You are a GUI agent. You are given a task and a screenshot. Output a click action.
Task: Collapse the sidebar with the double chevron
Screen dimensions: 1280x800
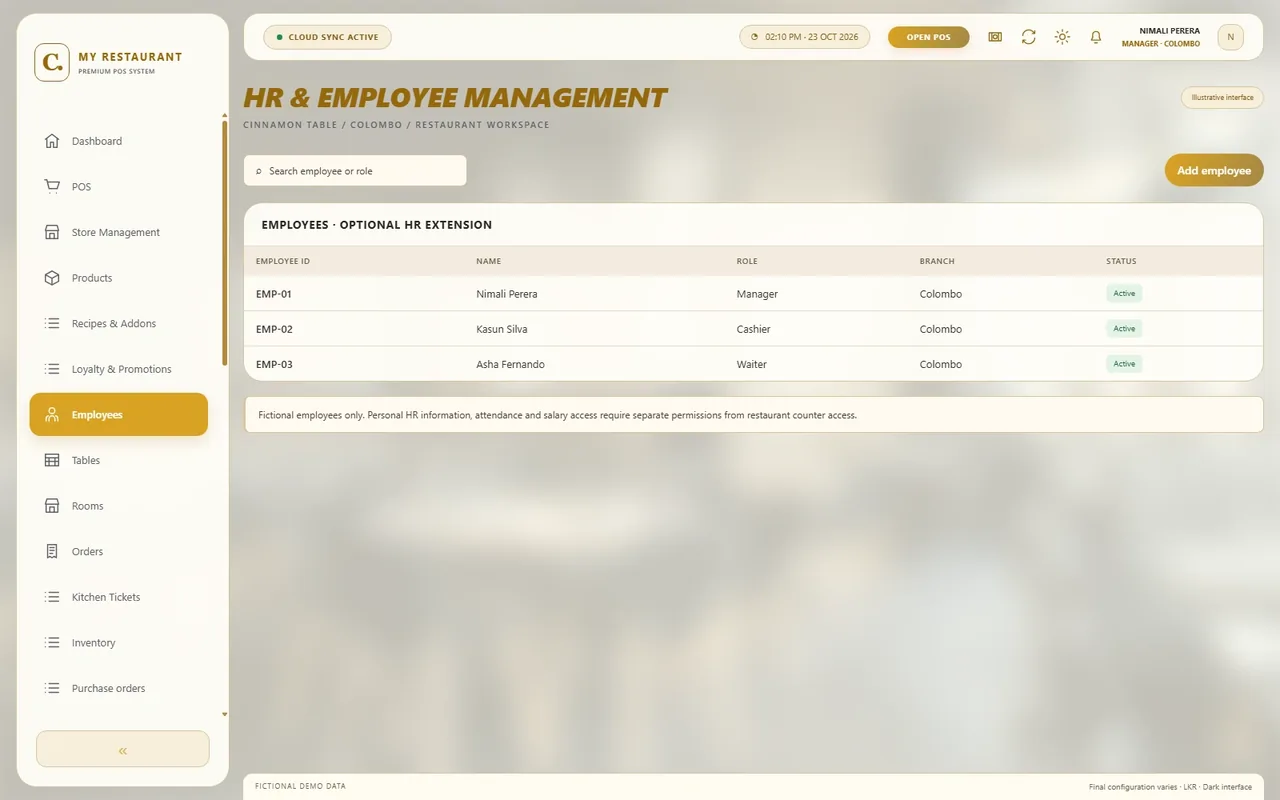(123, 749)
